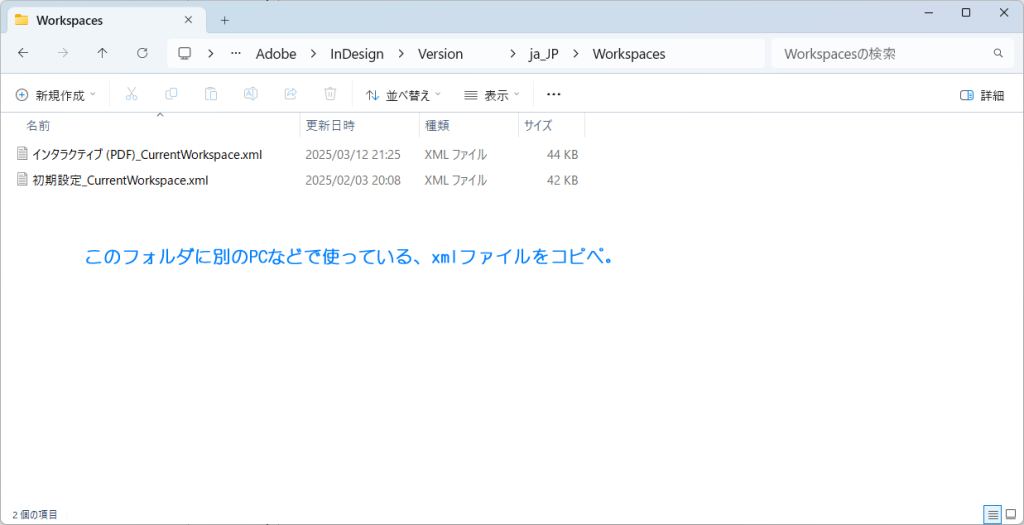
Task: Click the Share icon in toolbar
Action: pyautogui.click(x=291, y=94)
